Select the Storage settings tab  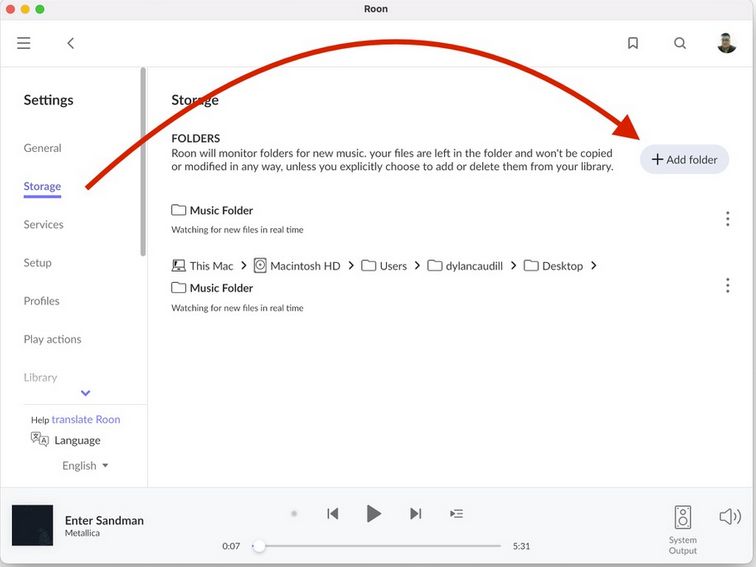tap(42, 186)
